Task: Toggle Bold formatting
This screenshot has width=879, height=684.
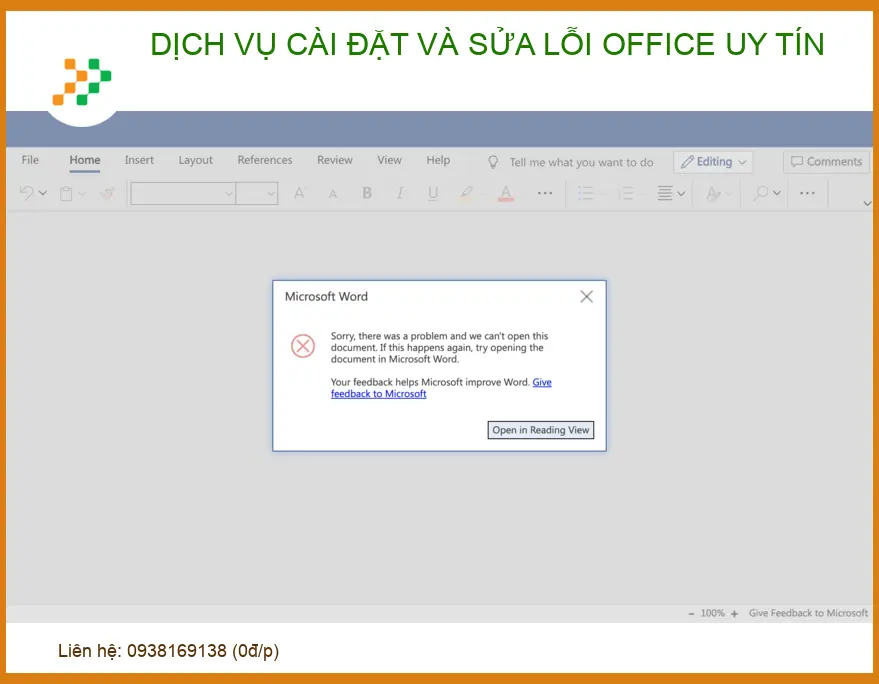Action: point(367,193)
